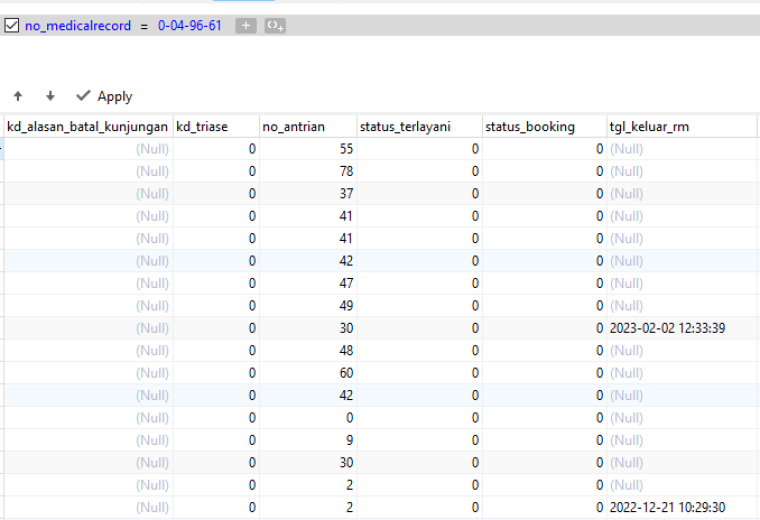
Task: Click the status_booking column header
Action: click(x=545, y=126)
